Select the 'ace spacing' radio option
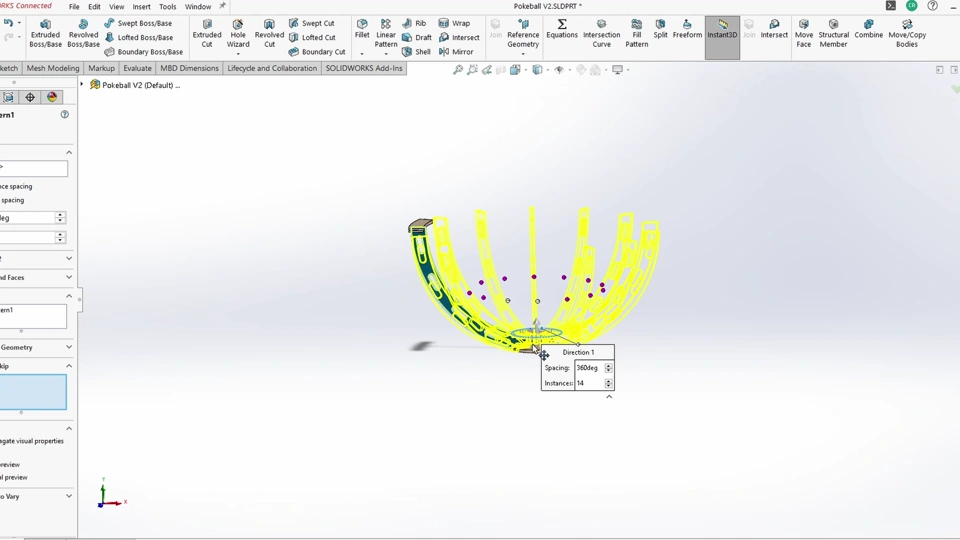 (x=16, y=186)
